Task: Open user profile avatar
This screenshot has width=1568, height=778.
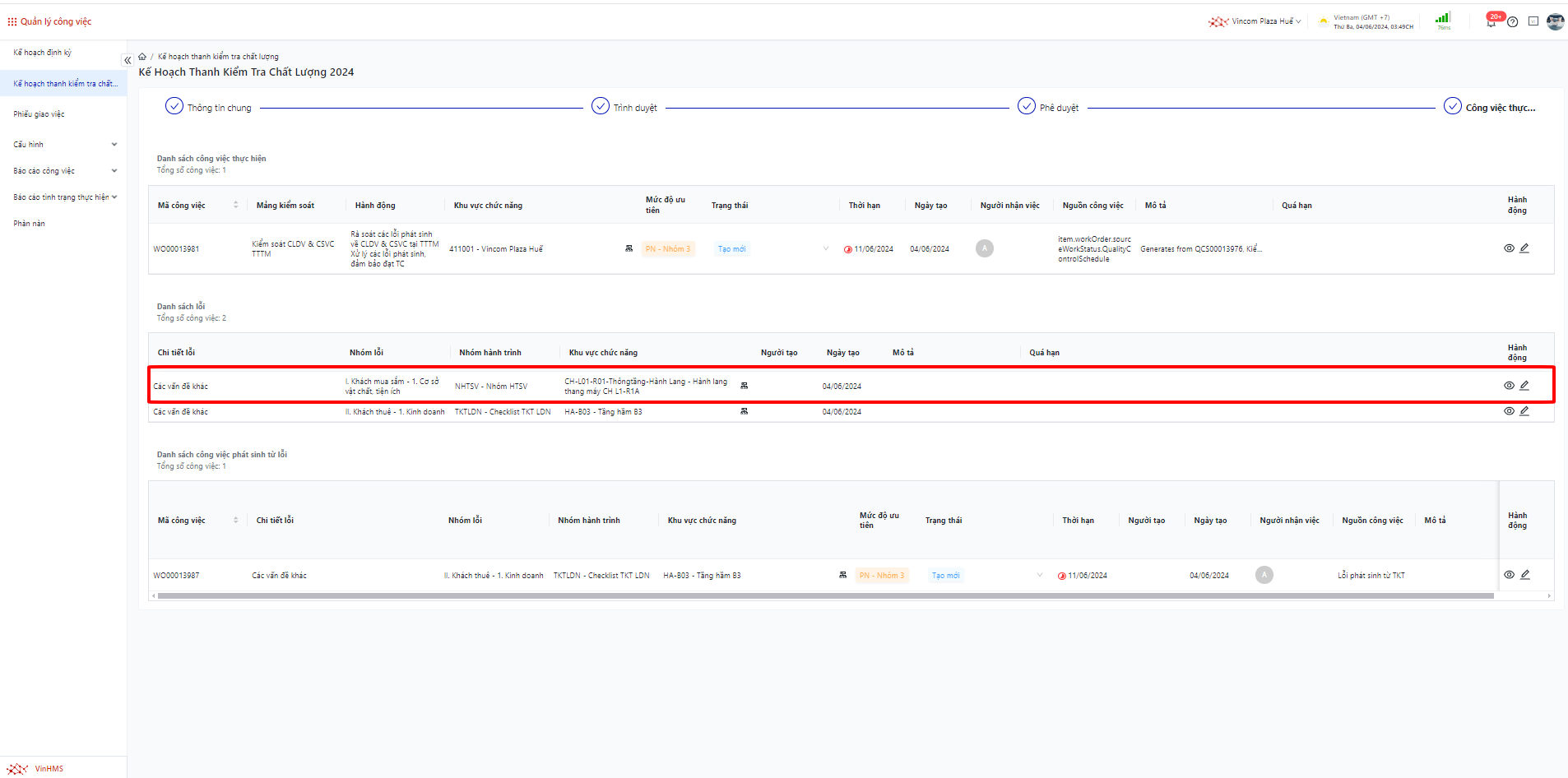Action: [1555, 21]
